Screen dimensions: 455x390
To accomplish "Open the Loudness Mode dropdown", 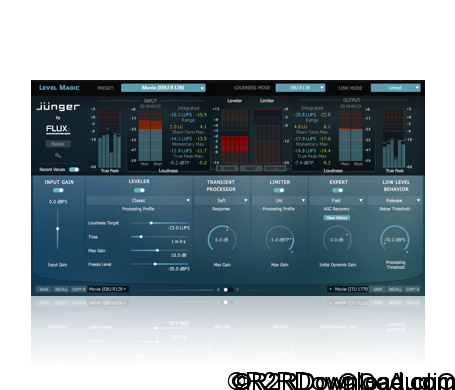I will point(300,88).
